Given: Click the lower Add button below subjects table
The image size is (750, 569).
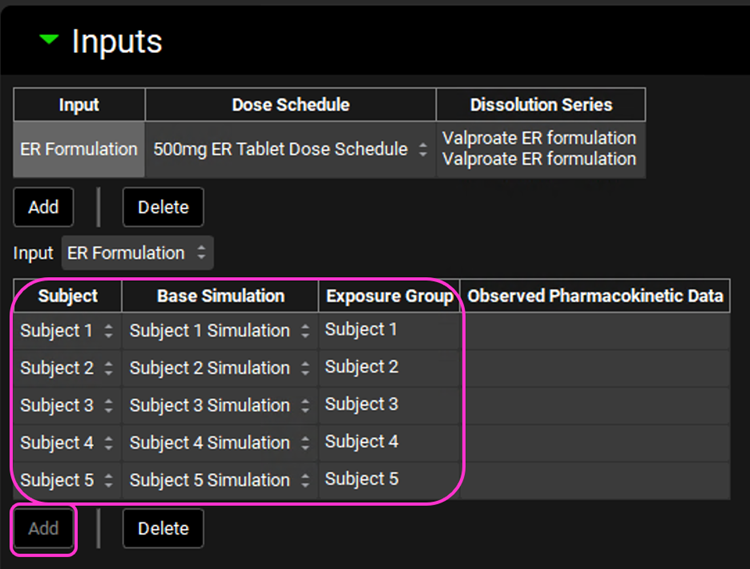Looking at the screenshot, I should (43, 528).
